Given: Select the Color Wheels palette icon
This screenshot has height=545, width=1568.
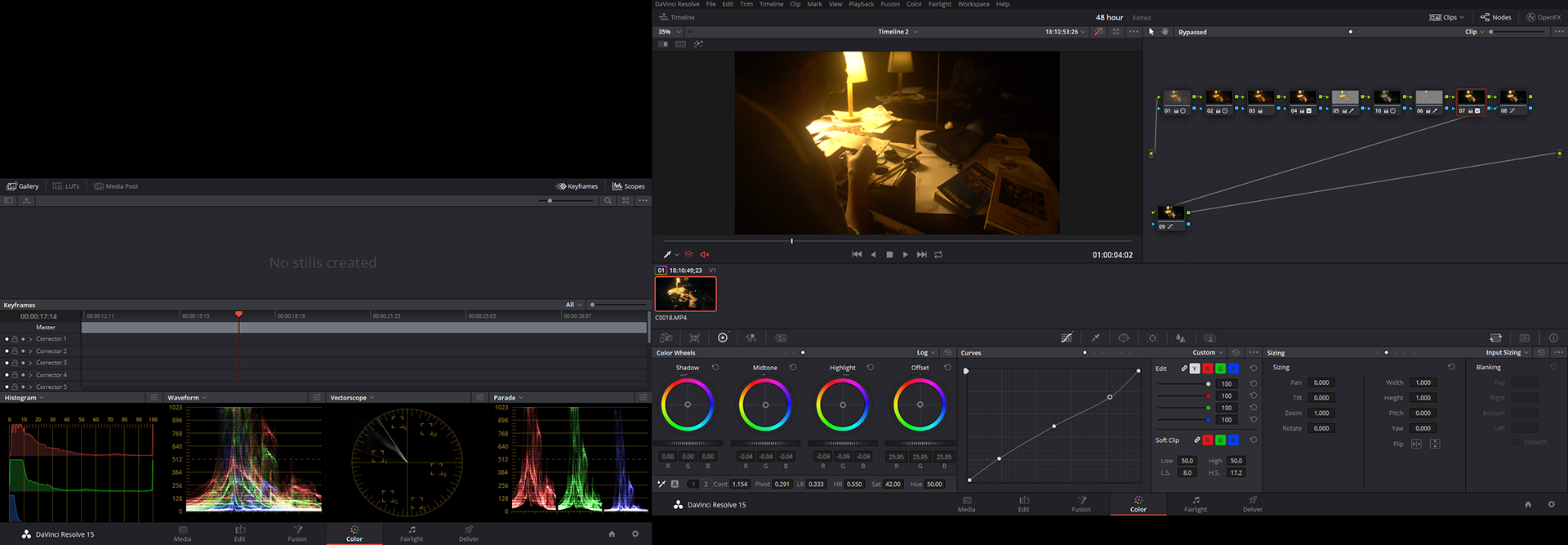Looking at the screenshot, I should [x=723, y=337].
